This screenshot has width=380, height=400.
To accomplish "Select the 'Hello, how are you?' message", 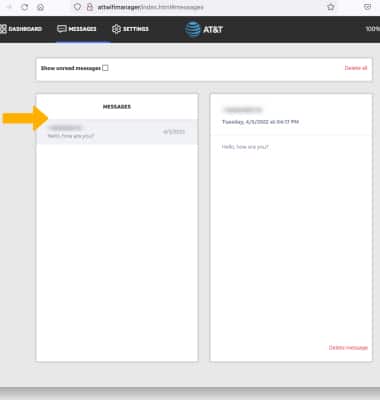I will 117,132.
